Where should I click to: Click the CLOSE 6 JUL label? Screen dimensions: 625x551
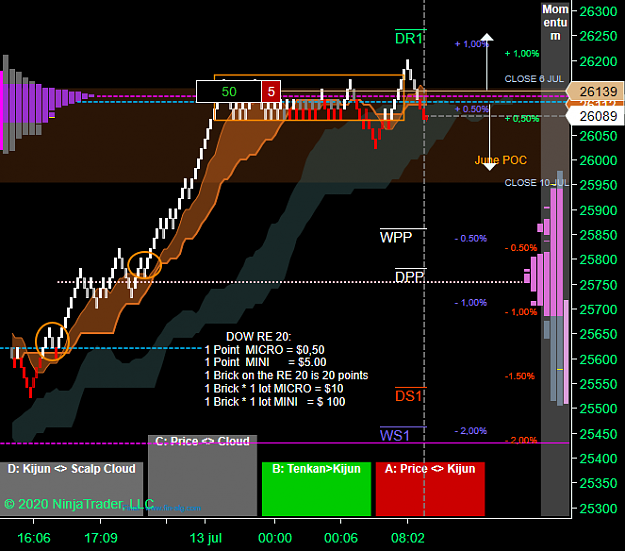click(534, 79)
